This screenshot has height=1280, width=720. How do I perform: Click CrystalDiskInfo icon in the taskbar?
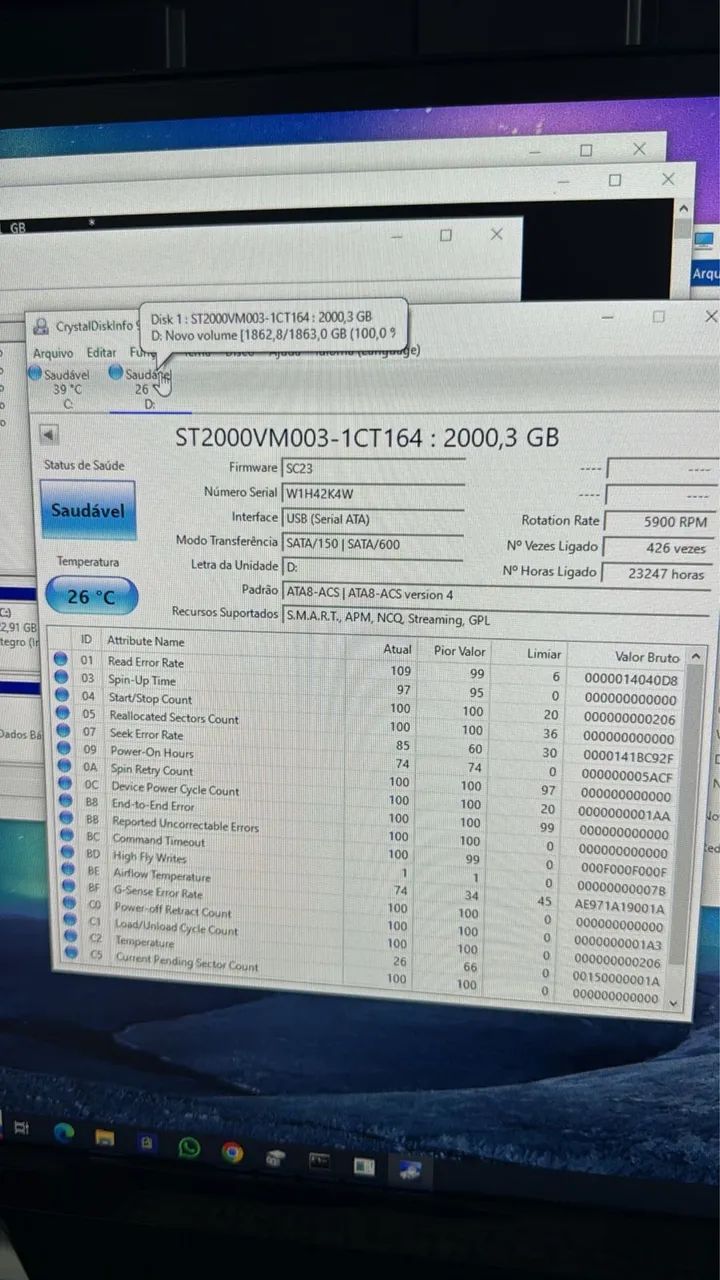point(409,1170)
